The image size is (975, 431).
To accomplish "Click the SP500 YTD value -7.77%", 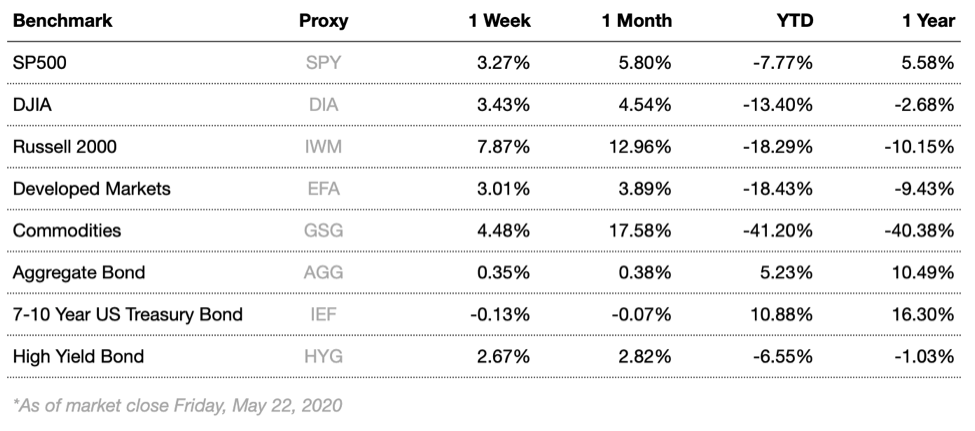I will click(x=783, y=63).
